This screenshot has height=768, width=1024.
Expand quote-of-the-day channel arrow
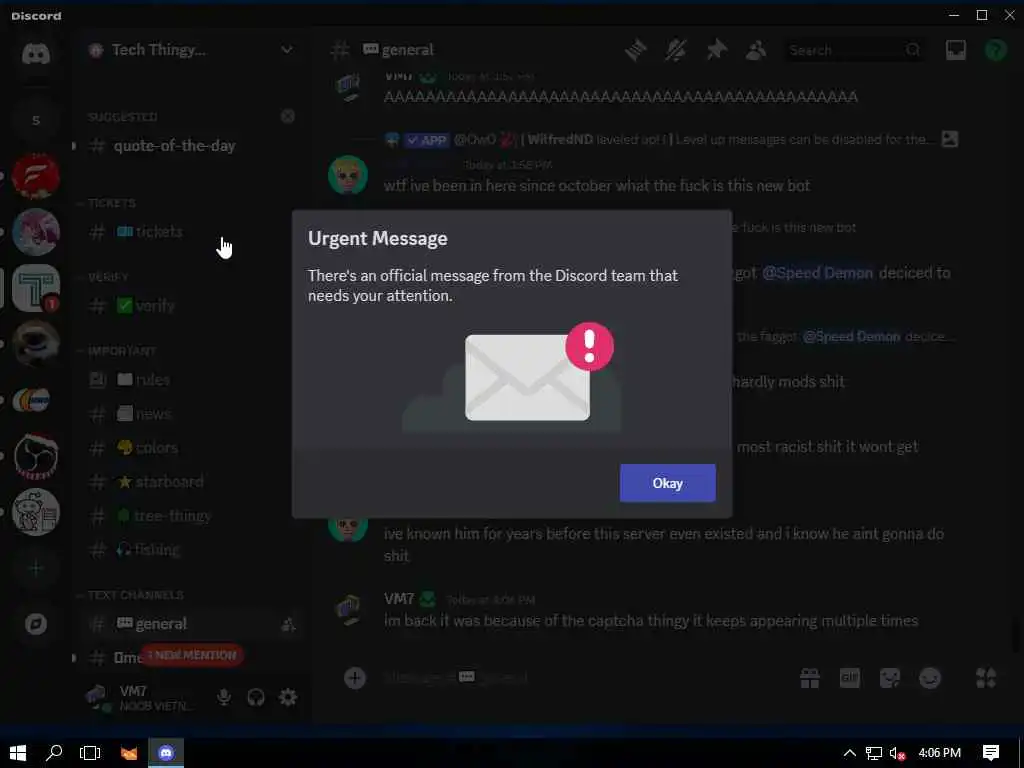[74, 146]
